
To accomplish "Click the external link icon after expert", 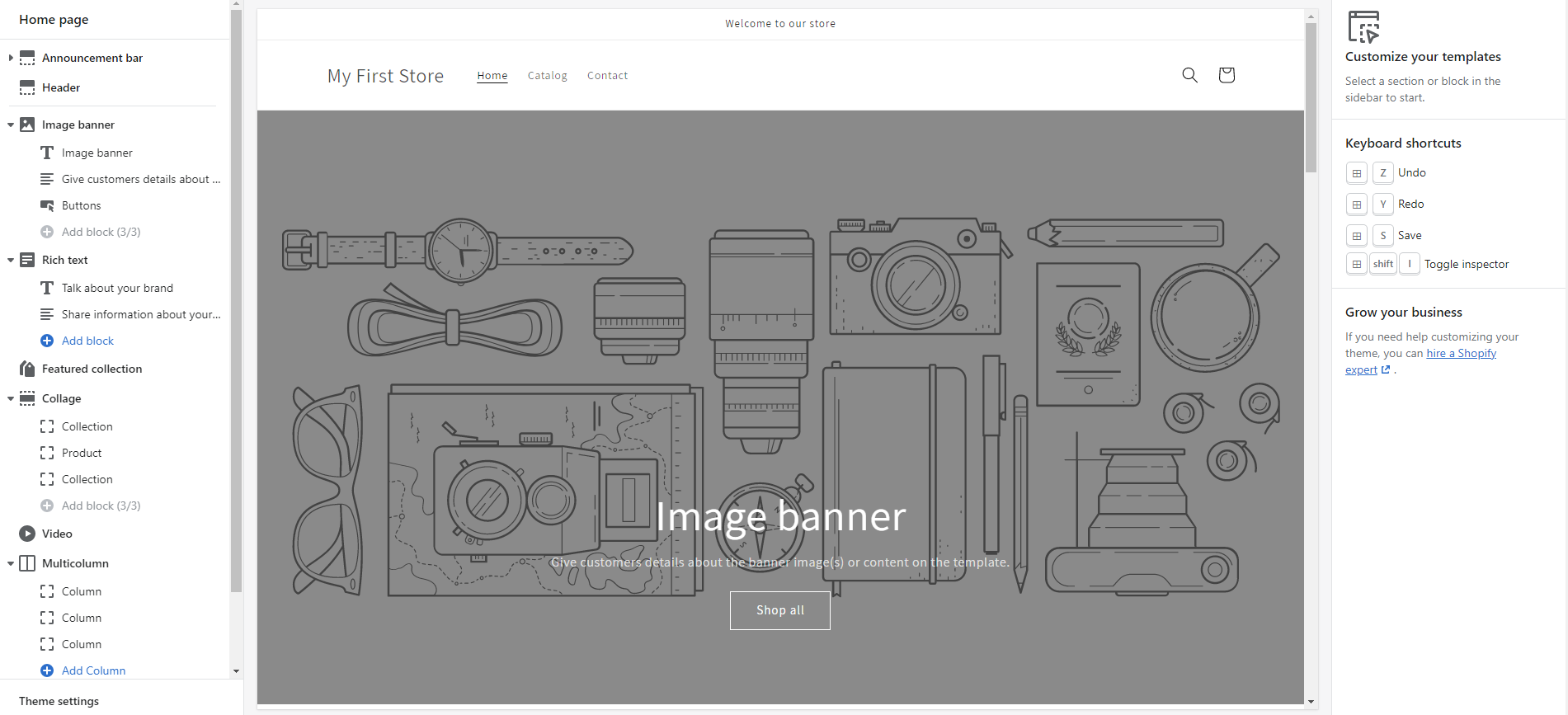I will (1386, 369).
